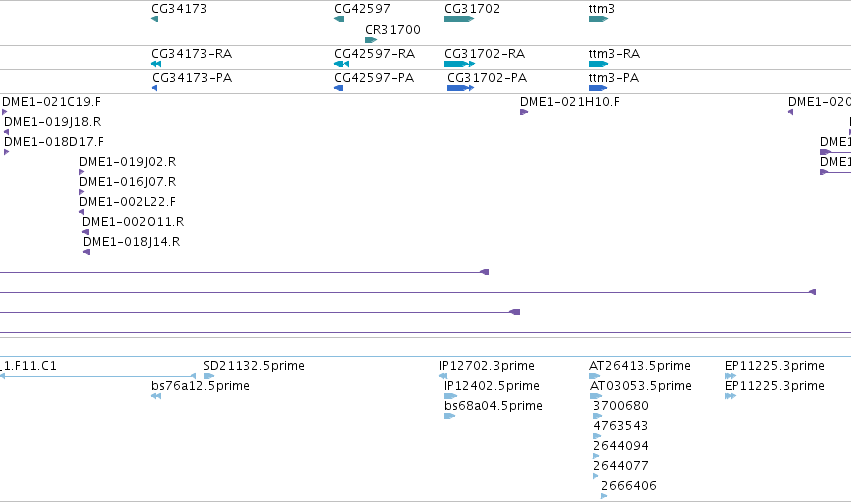This screenshot has width=851, height=502.
Task: Click the CG42597-PA coding feature
Action: [339, 88]
